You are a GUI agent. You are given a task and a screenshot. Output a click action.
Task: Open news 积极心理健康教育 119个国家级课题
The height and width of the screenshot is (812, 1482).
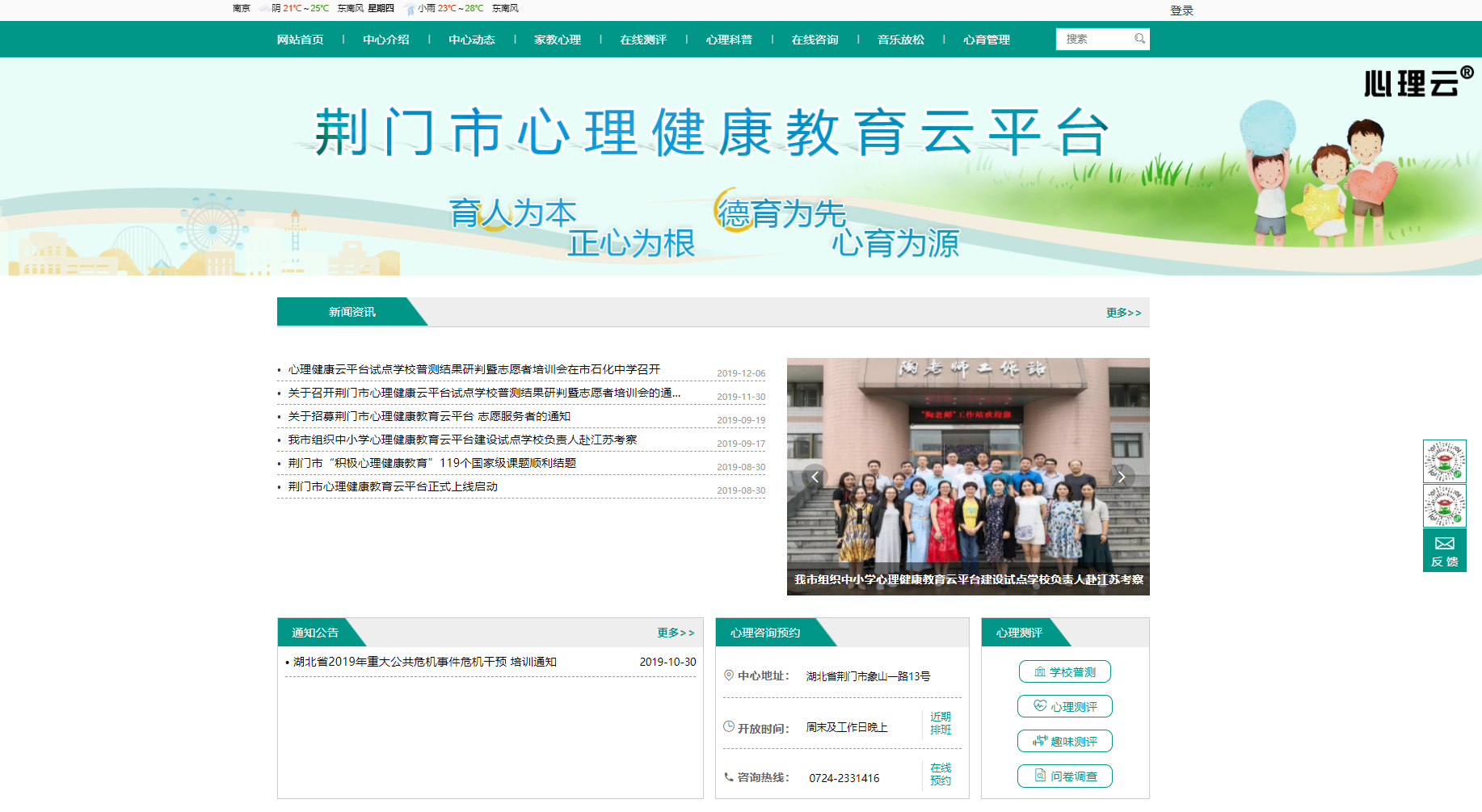[x=432, y=463]
